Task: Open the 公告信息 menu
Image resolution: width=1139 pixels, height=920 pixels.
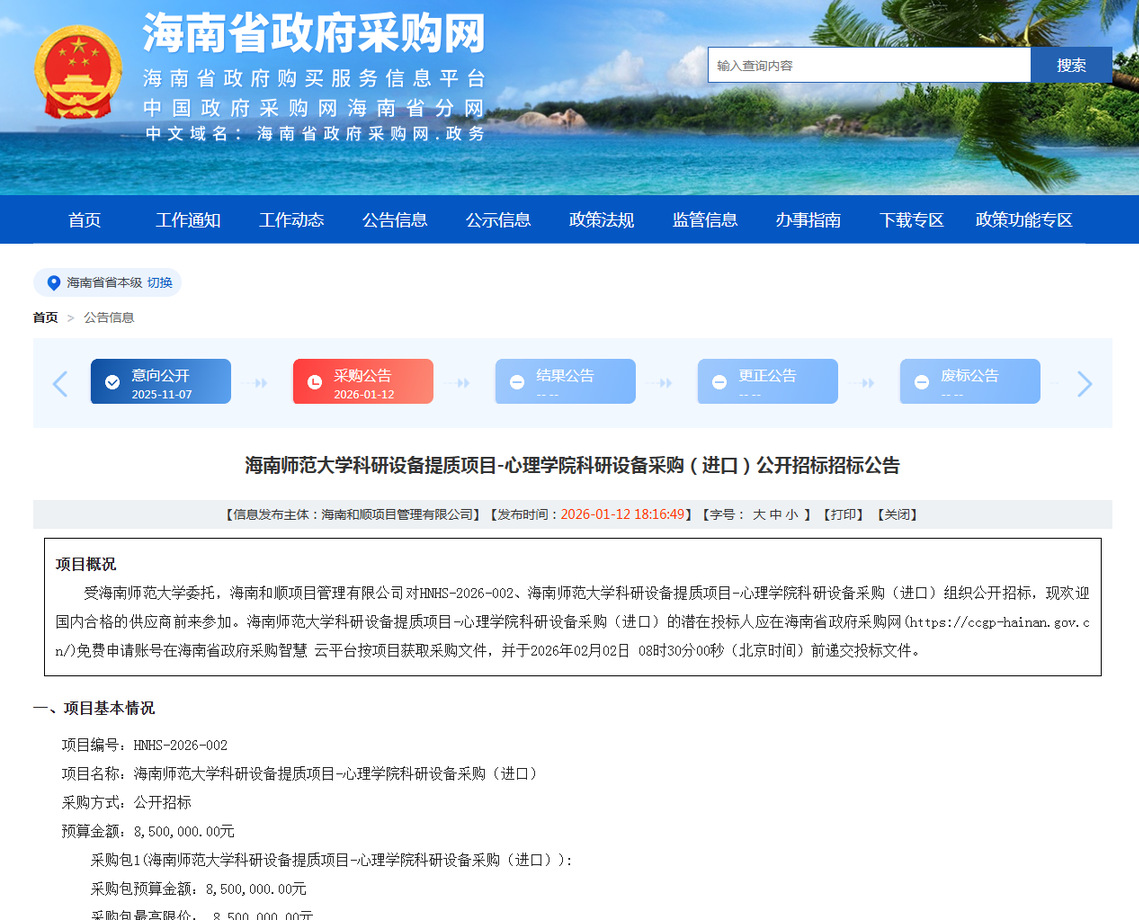Action: coord(395,220)
